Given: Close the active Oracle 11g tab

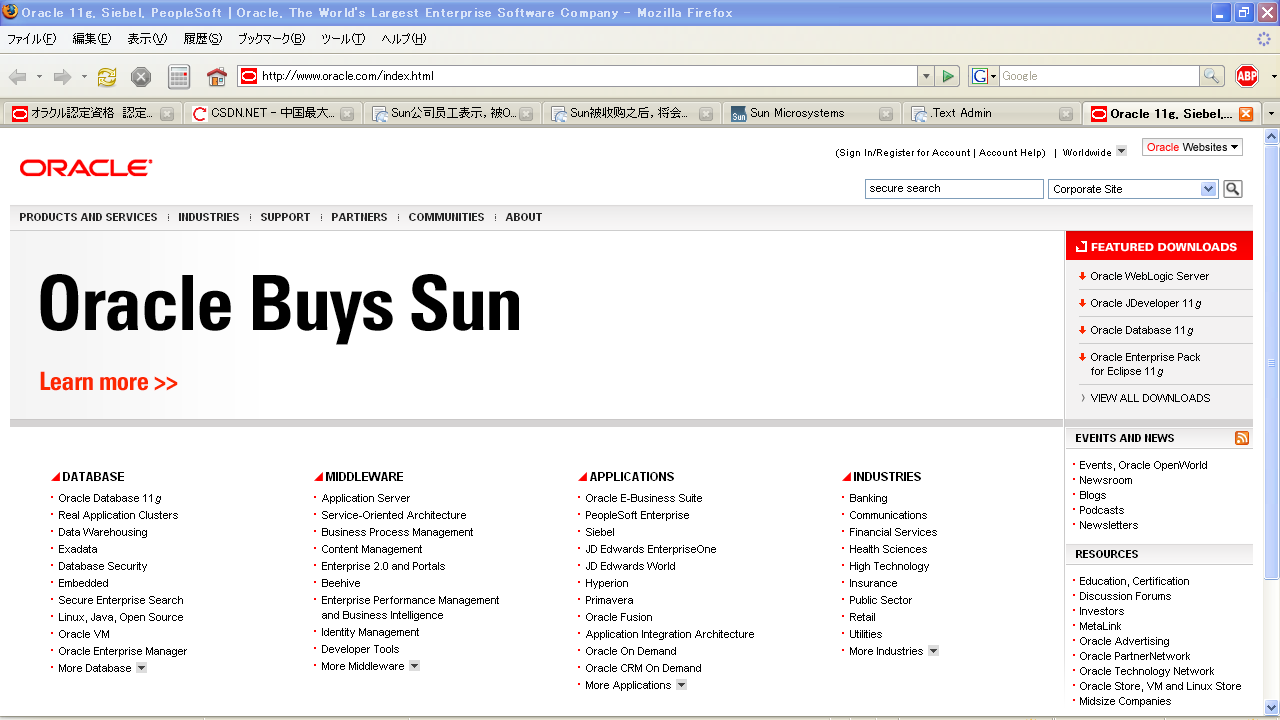Looking at the screenshot, I should click(x=1246, y=114).
